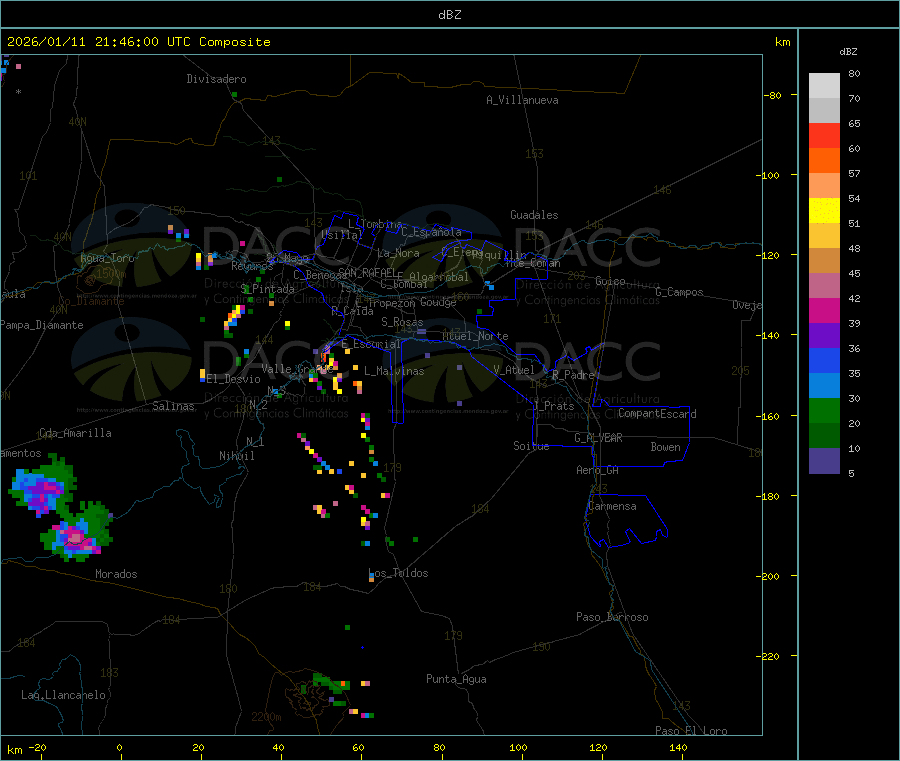Click the 42 dBZ pink legend swatch
This screenshot has width=900, height=761.
click(x=824, y=286)
